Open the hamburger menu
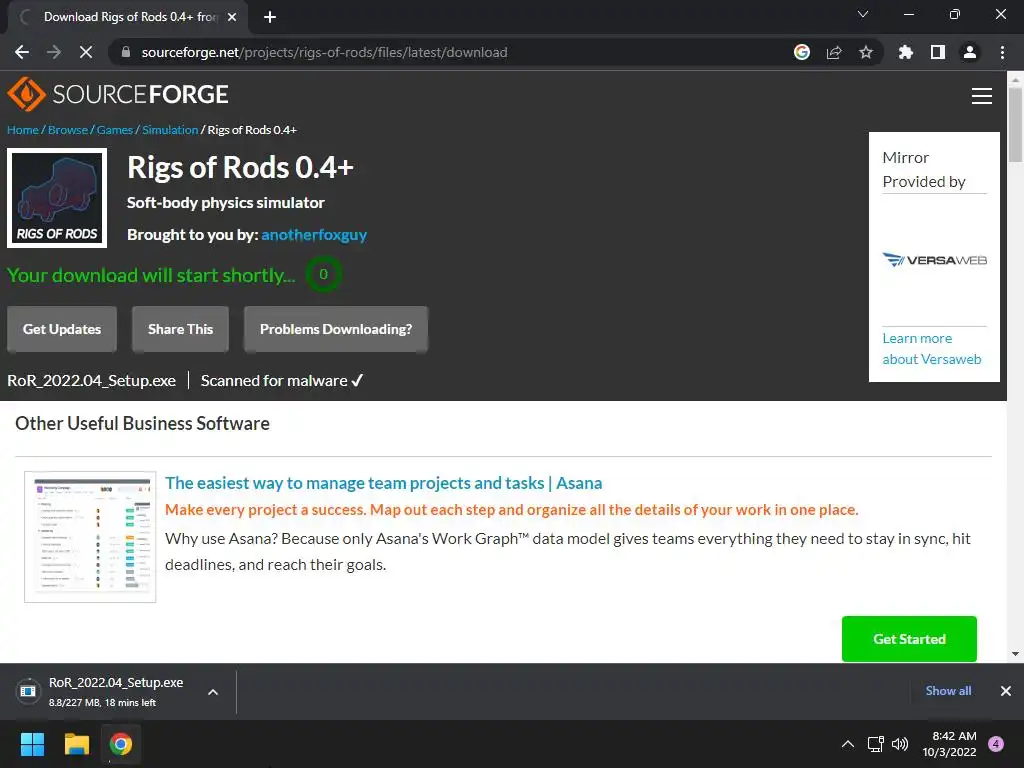The width and height of the screenshot is (1024, 768). (981, 96)
